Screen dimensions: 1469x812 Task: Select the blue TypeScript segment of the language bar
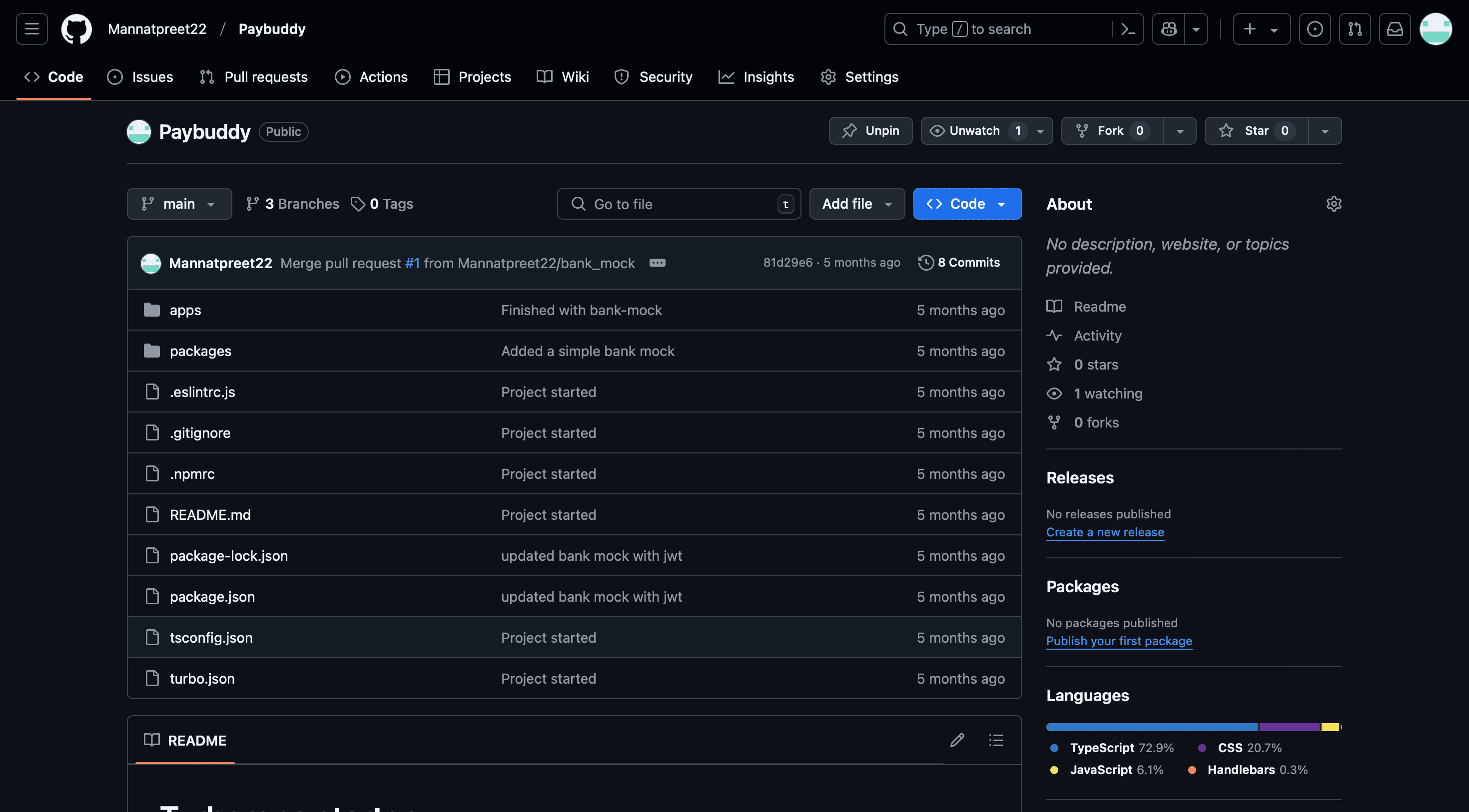tap(1152, 727)
